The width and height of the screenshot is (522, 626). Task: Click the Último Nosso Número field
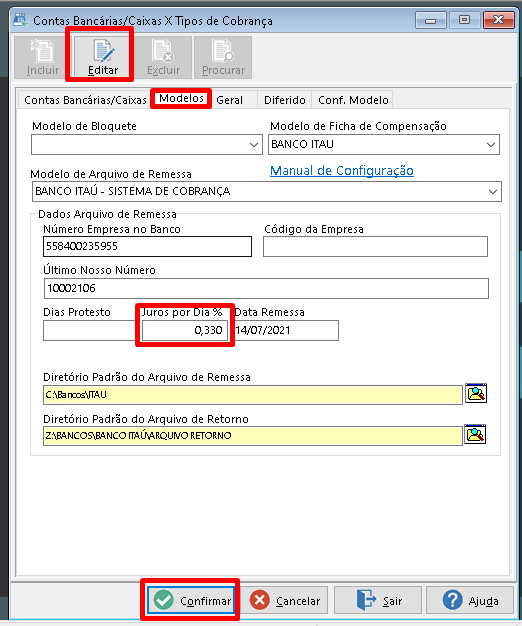[x=266, y=288]
